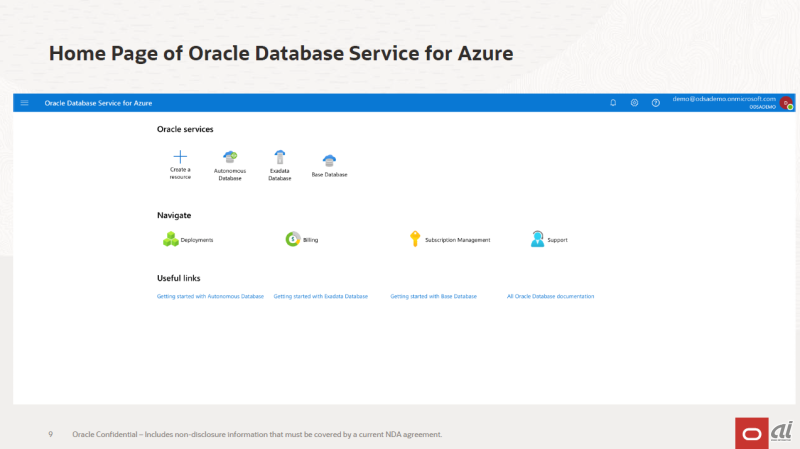Open the Support person icon
The height and width of the screenshot is (449, 800).
click(538, 240)
